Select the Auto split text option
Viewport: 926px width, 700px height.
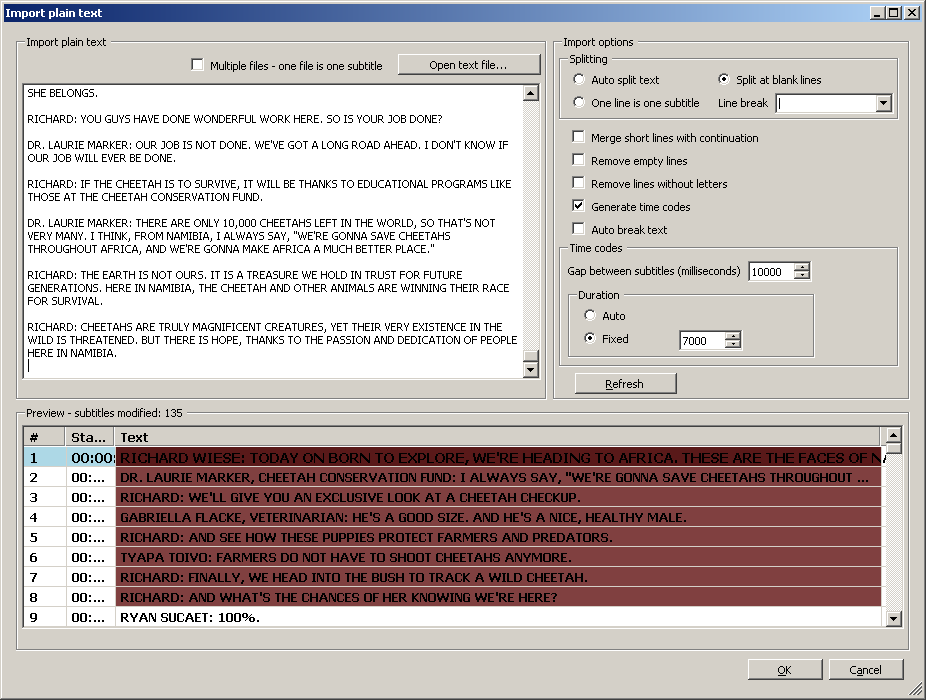point(579,79)
